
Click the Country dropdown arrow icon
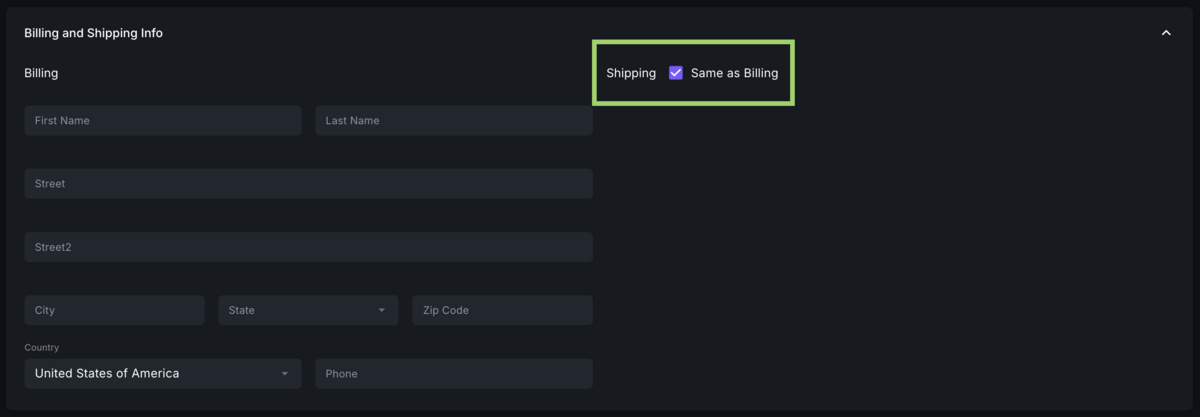pyautogui.click(x=285, y=374)
